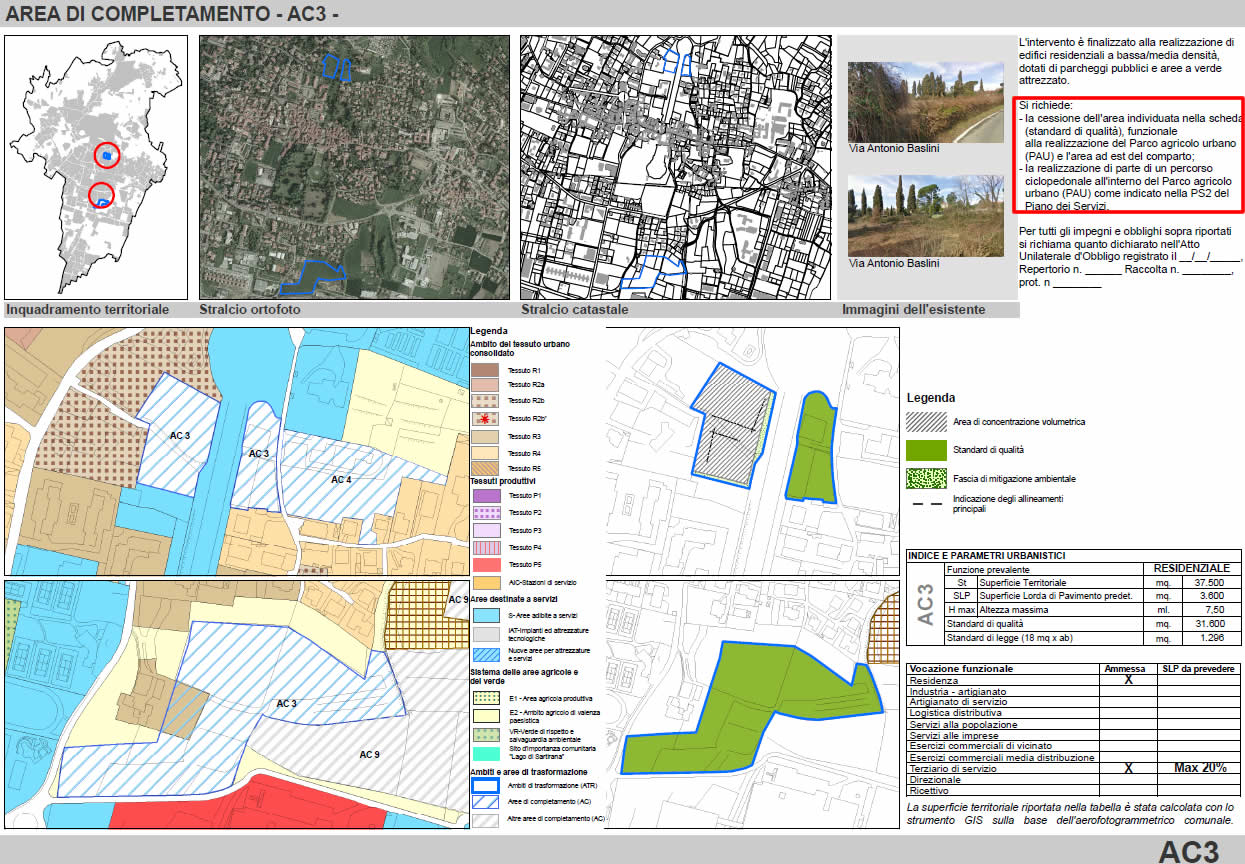Image resolution: width=1245 pixels, height=864 pixels.
Task: Select the IAT-Impianti ed attrezzature tecnologiche swatch
Action: pos(485,634)
